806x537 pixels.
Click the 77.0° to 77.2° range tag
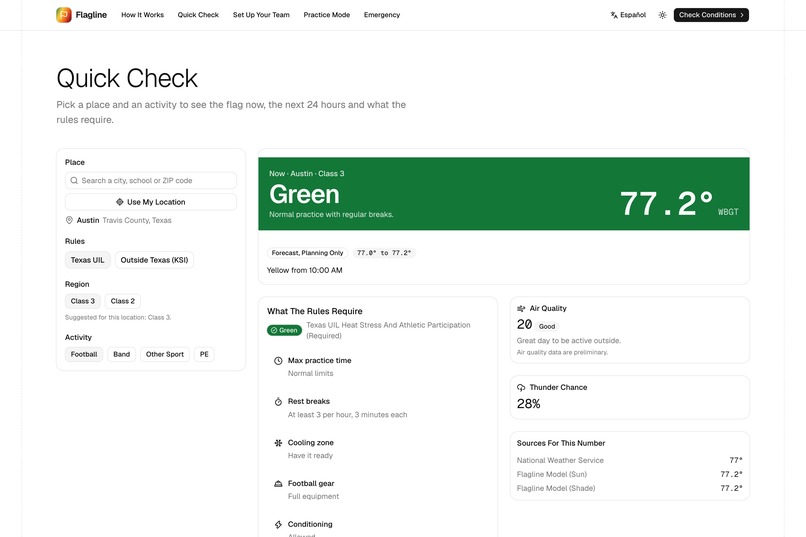[x=384, y=253]
